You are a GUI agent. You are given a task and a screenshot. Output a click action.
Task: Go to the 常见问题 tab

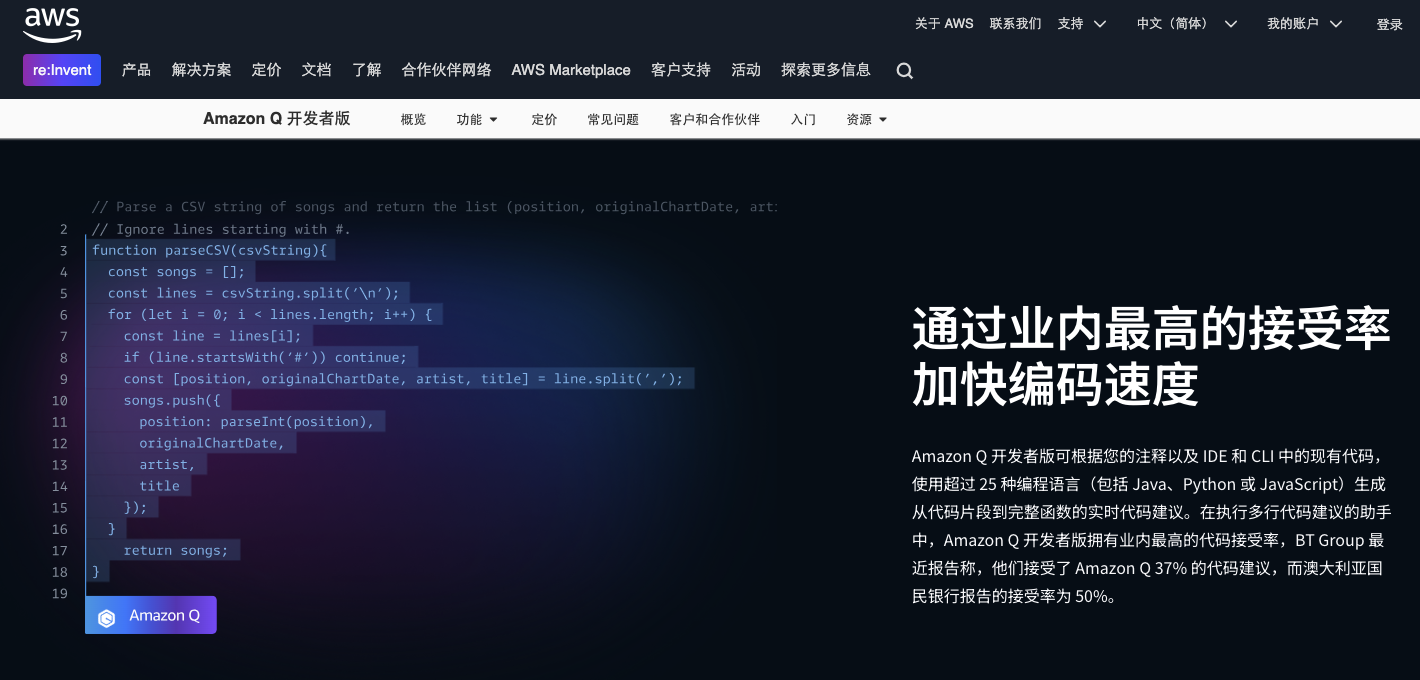pyautogui.click(x=613, y=120)
